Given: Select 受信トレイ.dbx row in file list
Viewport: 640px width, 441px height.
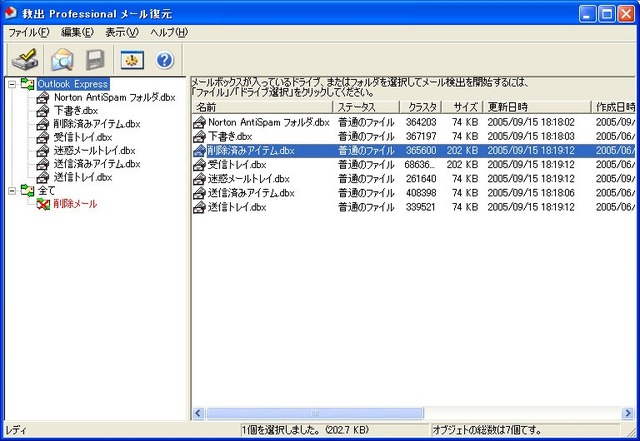Looking at the screenshot, I should coord(413,165).
